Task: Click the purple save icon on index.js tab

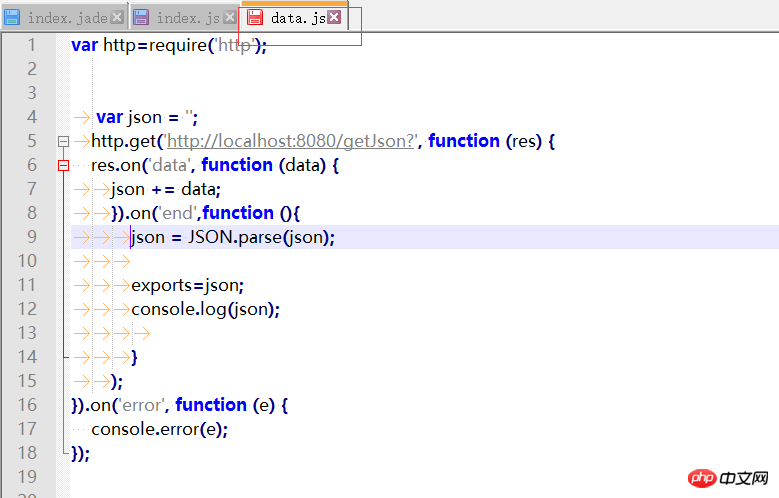Action: [141, 17]
